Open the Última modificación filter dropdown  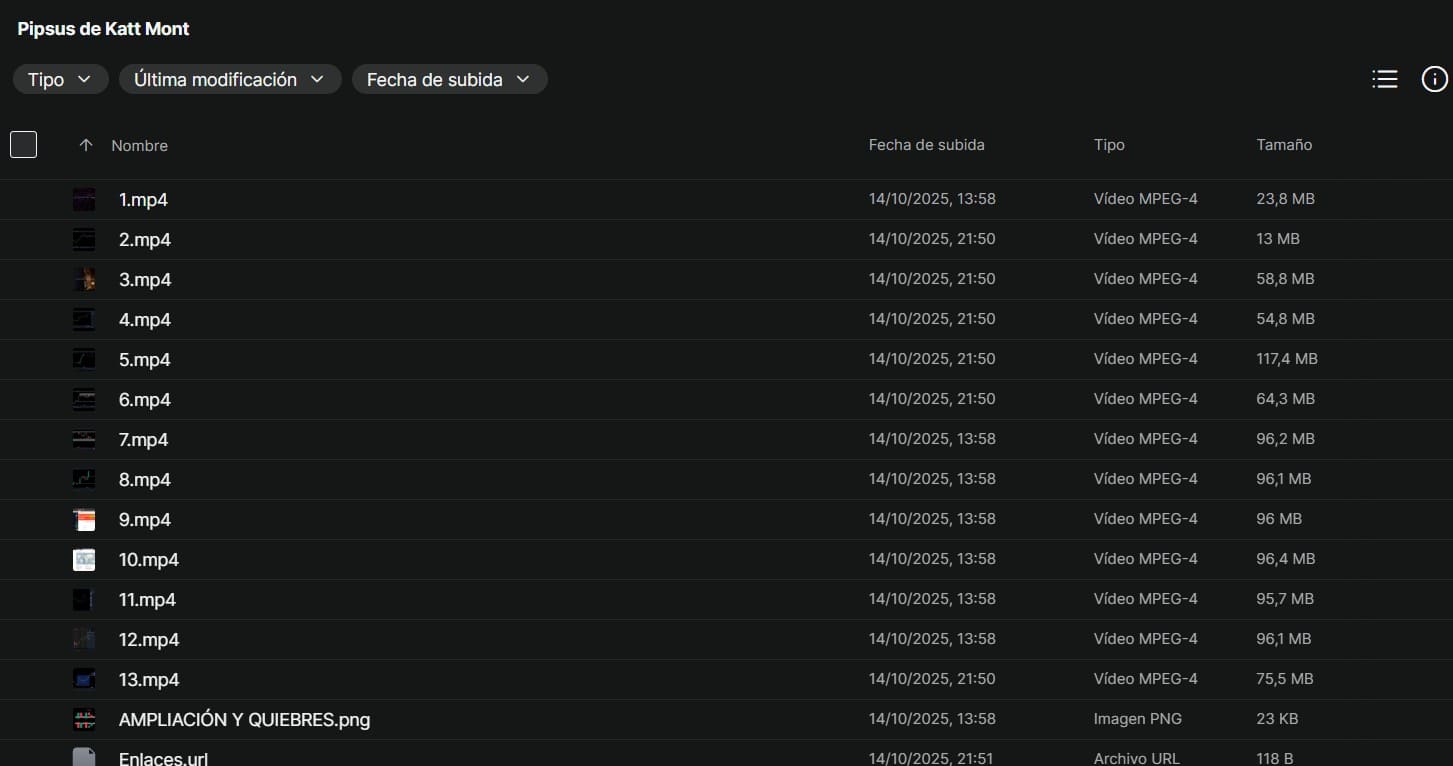[229, 79]
